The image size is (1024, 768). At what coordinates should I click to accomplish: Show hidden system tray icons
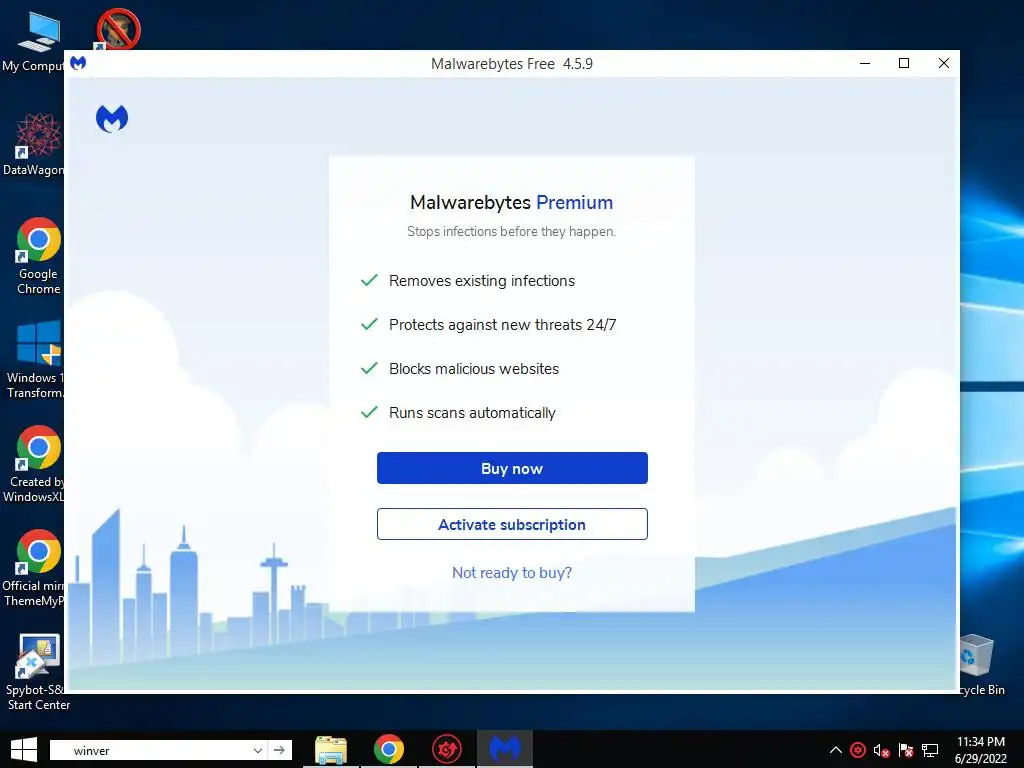[x=835, y=750]
